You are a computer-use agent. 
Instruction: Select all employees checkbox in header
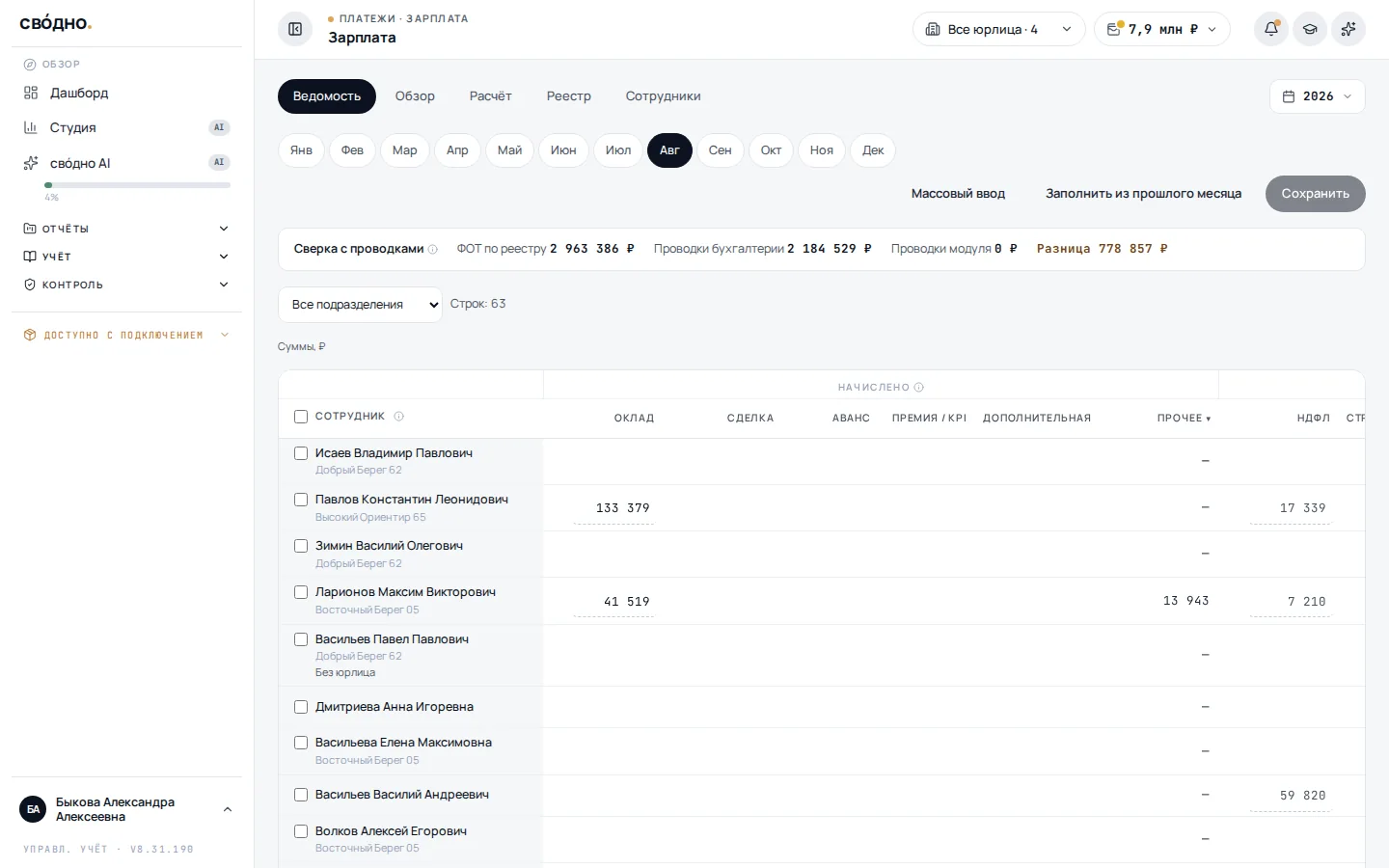(x=301, y=417)
